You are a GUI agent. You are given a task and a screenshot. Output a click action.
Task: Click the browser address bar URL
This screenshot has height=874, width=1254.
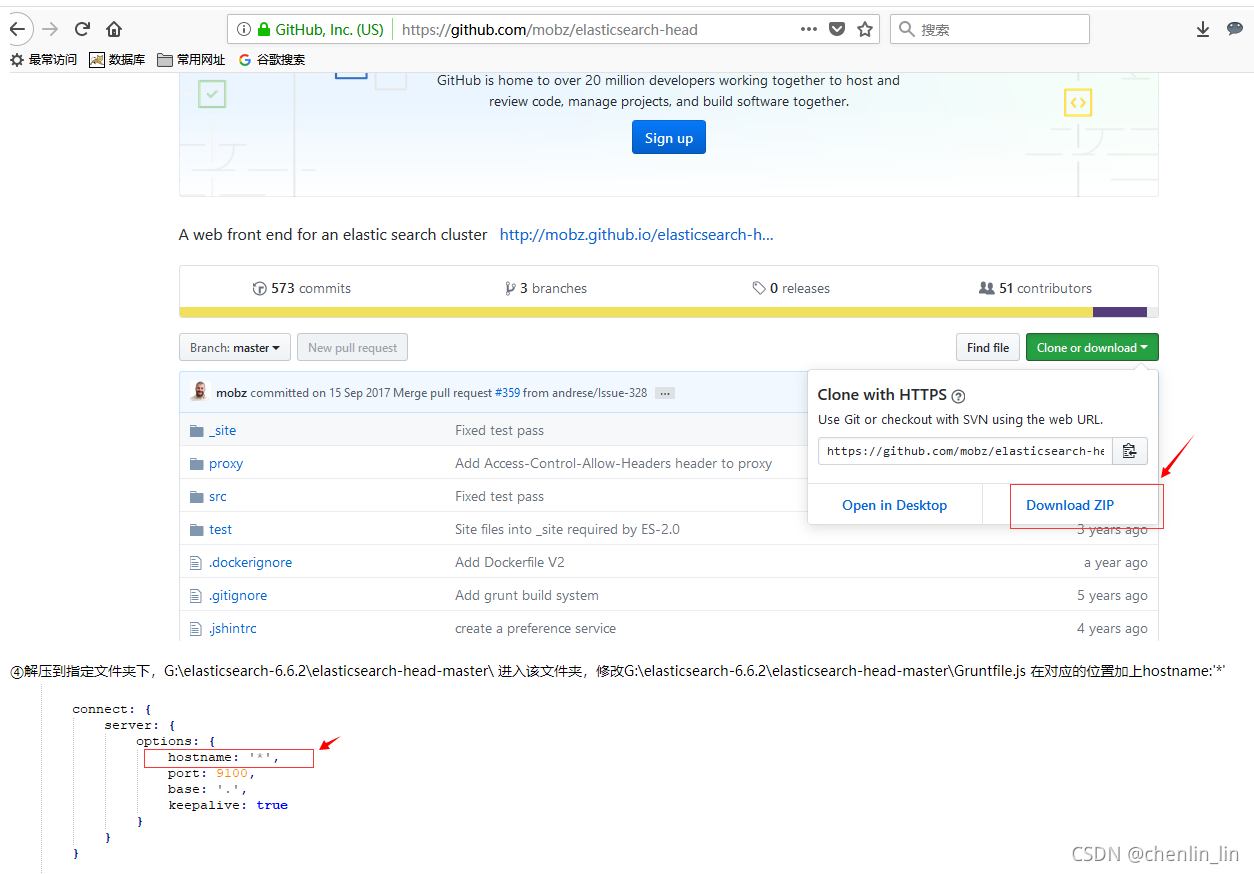coord(550,29)
